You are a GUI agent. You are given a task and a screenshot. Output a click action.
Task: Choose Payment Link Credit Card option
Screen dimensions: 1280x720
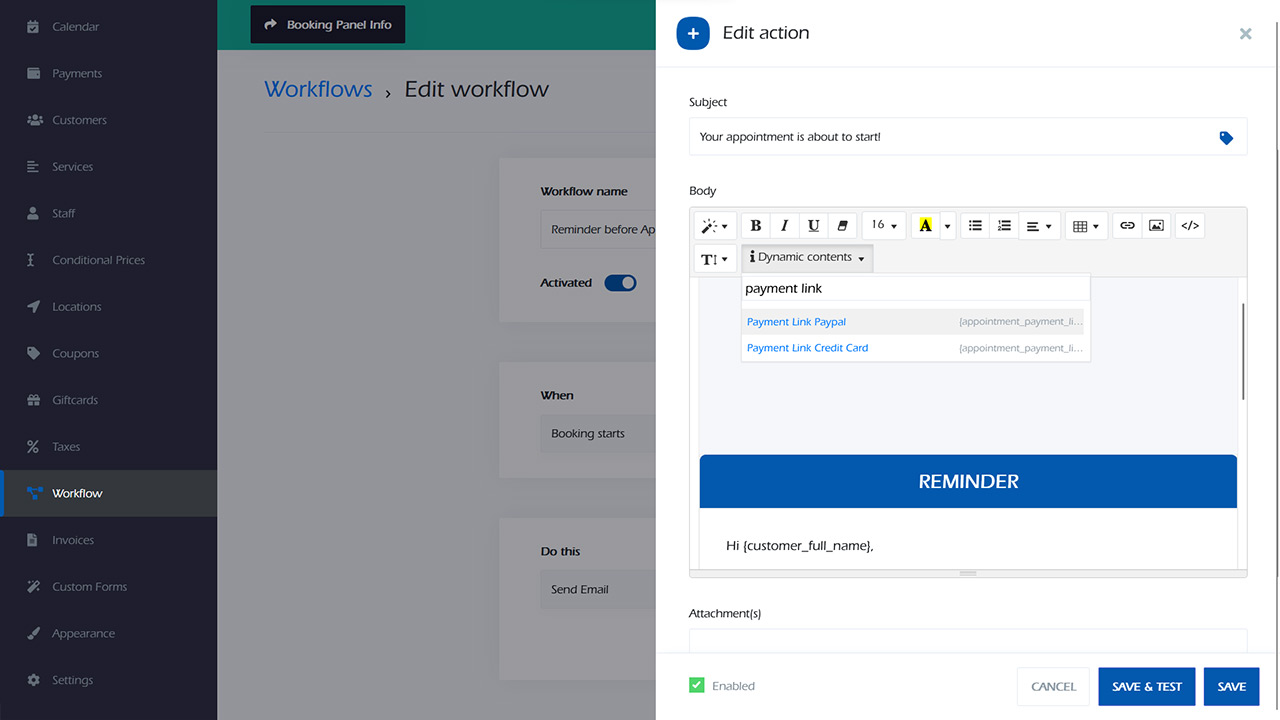click(915, 348)
